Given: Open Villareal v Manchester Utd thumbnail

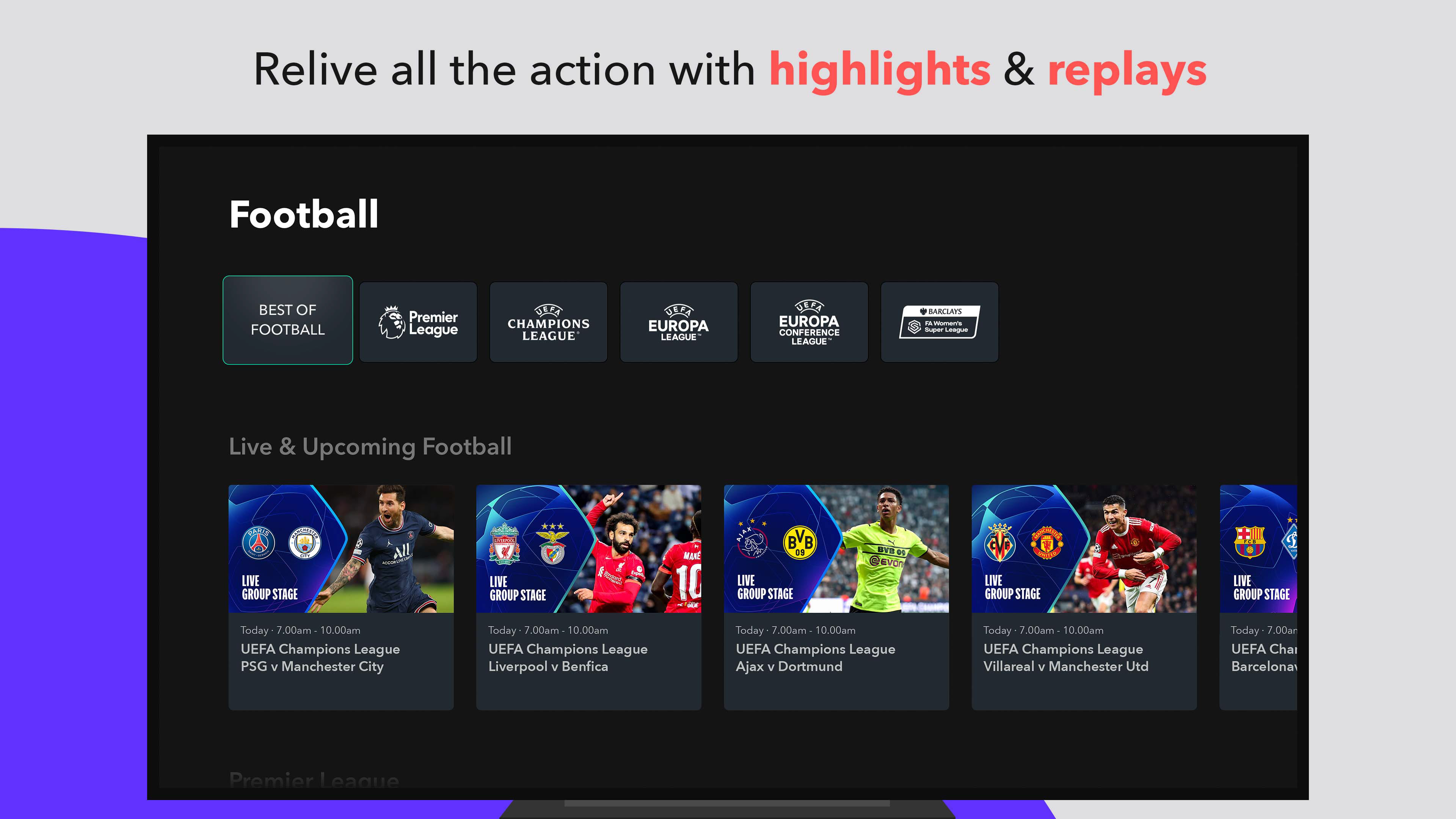Looking at the screenshot, I should (x=1084, y=549).
